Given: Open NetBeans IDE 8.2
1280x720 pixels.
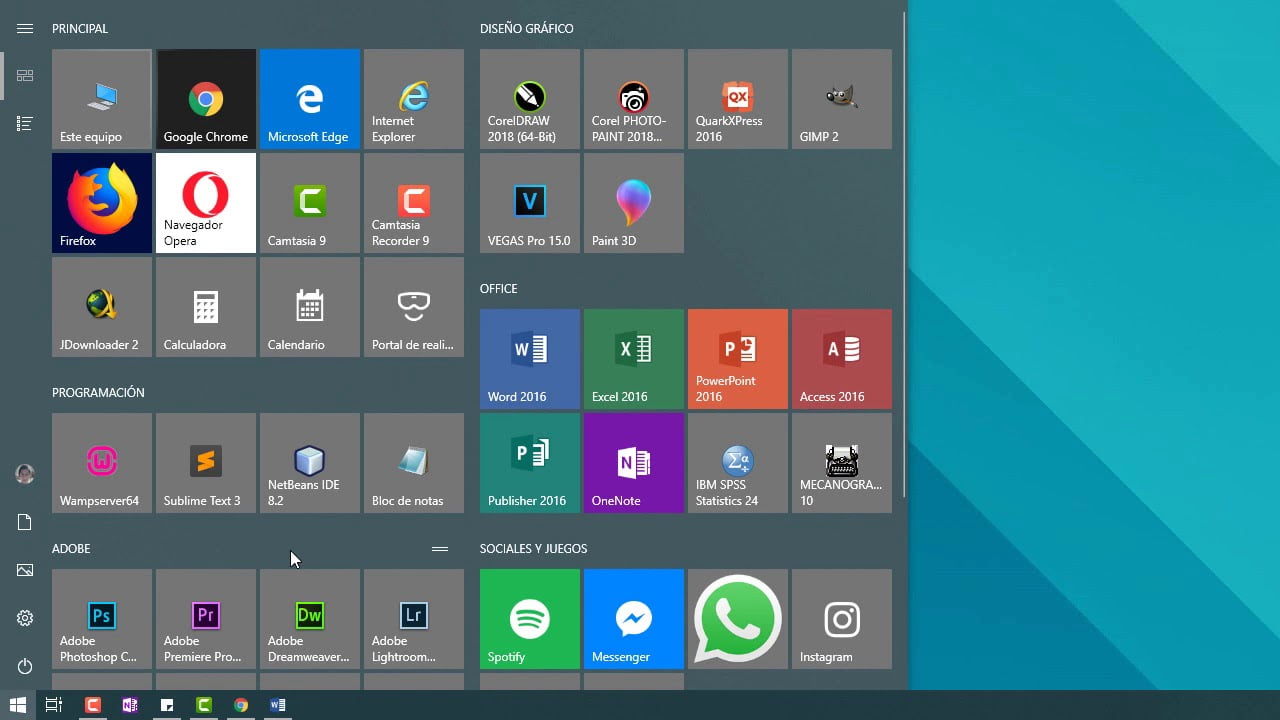Looking at the screenshot, I should (x=309, y=462).
